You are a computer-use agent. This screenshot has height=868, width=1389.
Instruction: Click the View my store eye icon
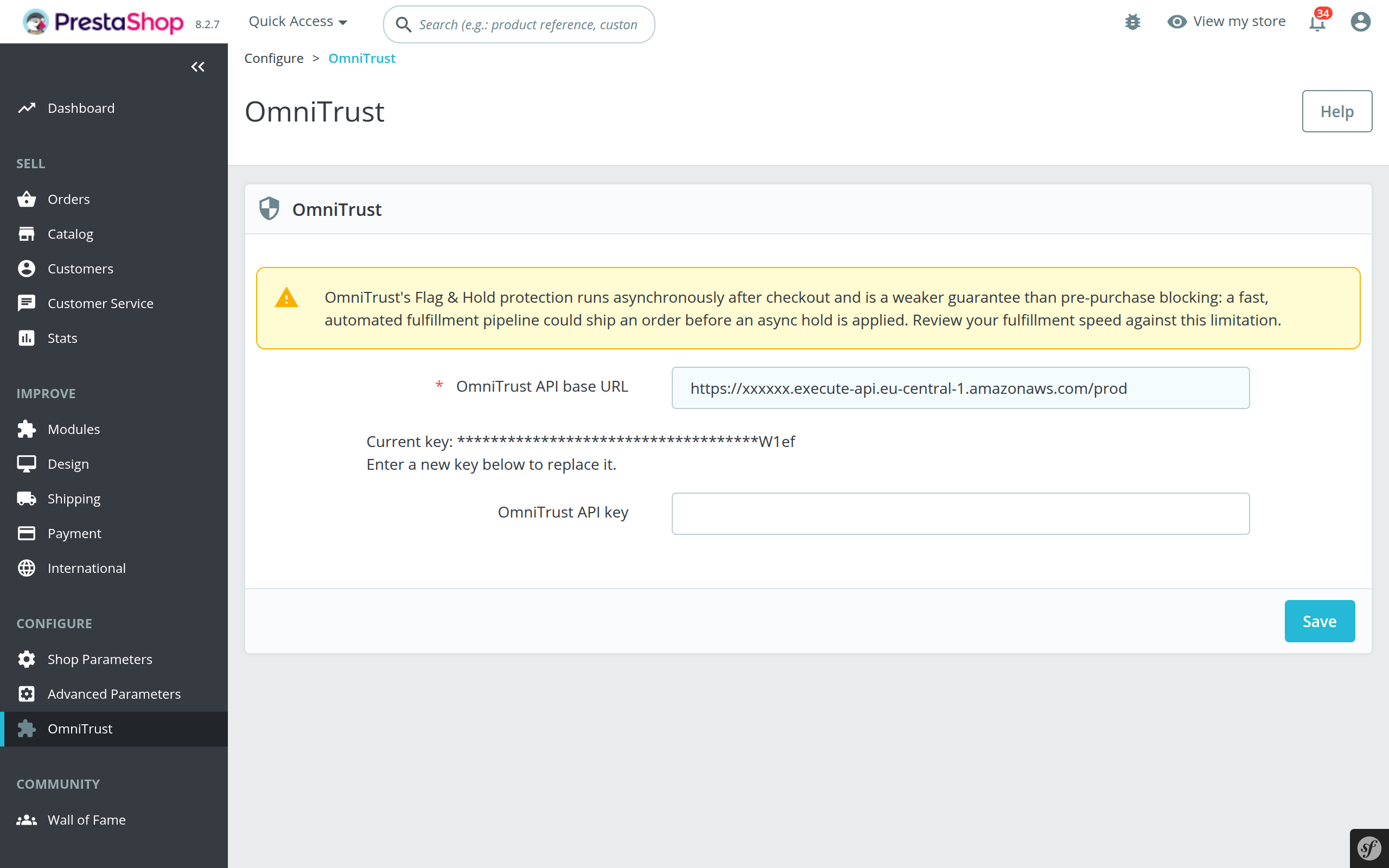tap(1177, 22)
